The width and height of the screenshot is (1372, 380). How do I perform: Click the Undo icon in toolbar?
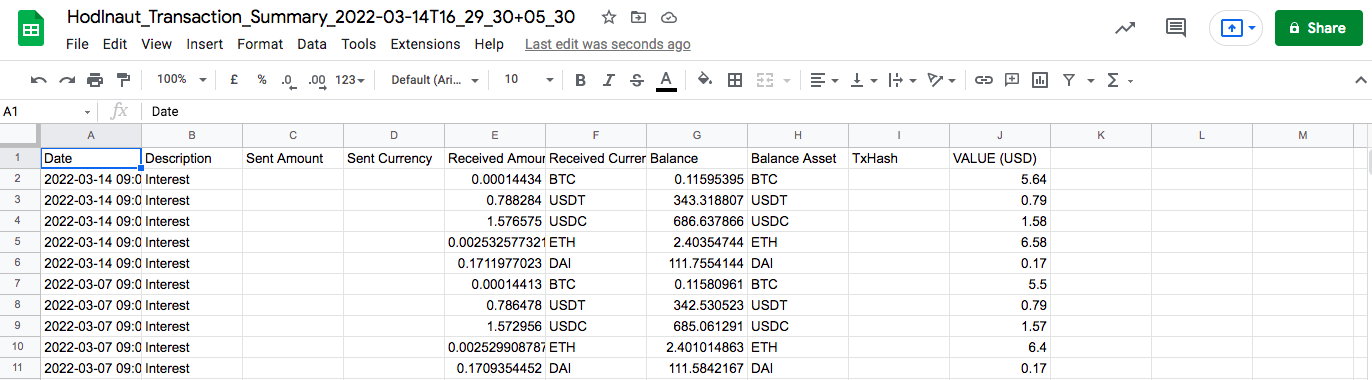point(39,80)
